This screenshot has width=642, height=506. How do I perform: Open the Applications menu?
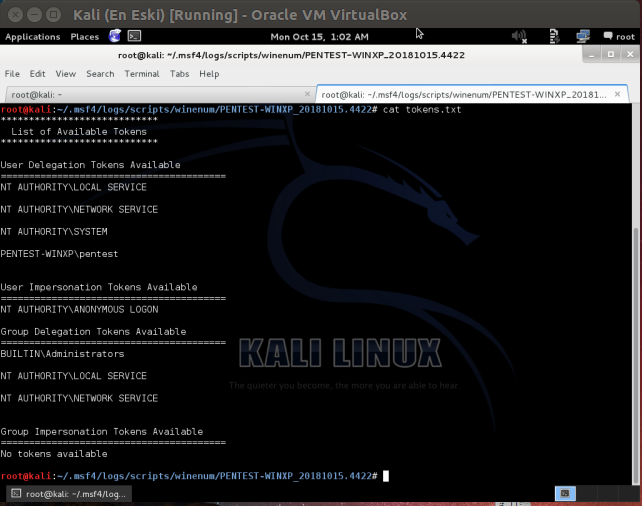tap(33, 37)
